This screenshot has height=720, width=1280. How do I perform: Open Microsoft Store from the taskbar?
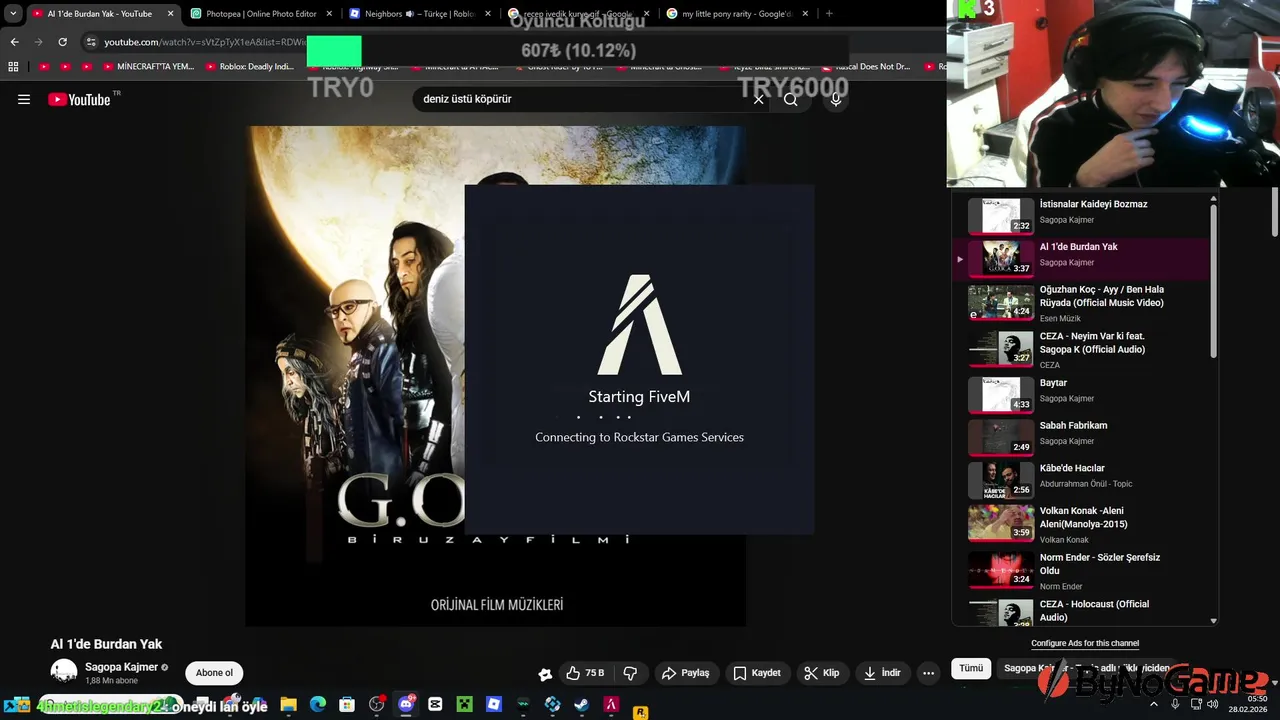(x=347, y=704)
